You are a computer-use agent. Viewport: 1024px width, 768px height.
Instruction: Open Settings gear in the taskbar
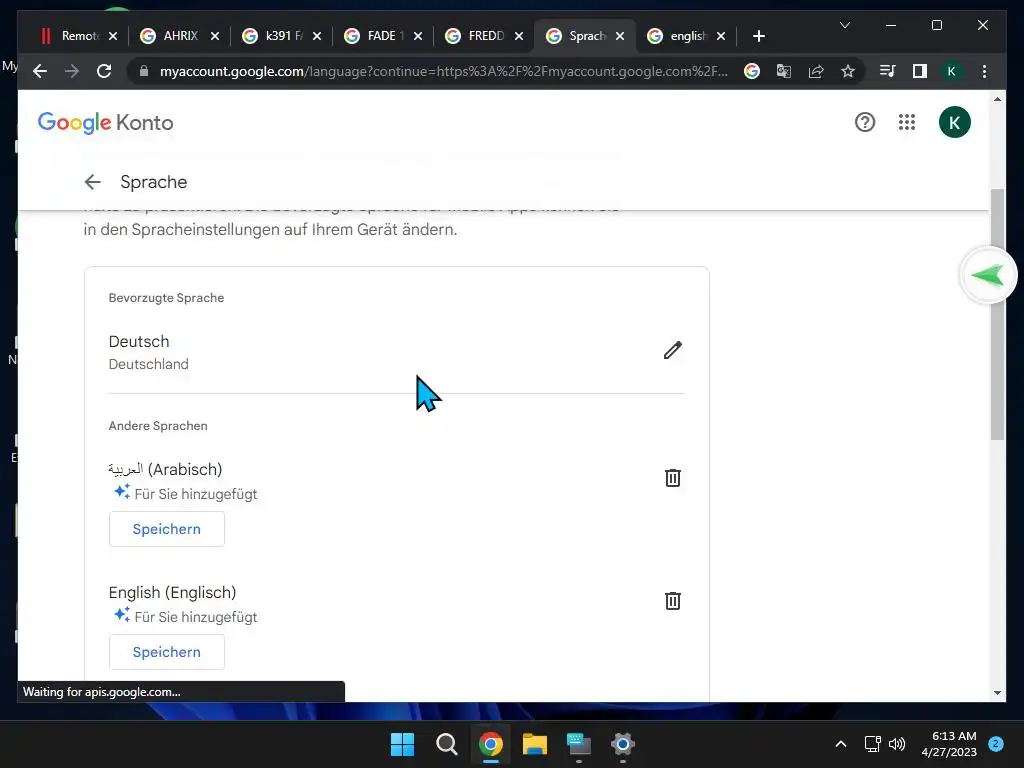pyautogui.click(x=622, y=744)
